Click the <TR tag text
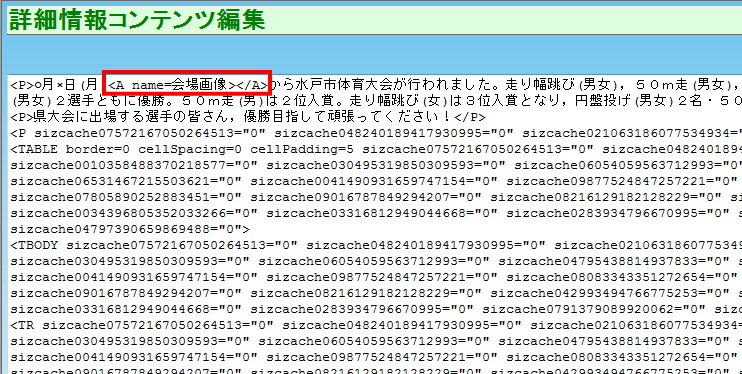This screenshot has height=374, width=742. coord(22,325)
